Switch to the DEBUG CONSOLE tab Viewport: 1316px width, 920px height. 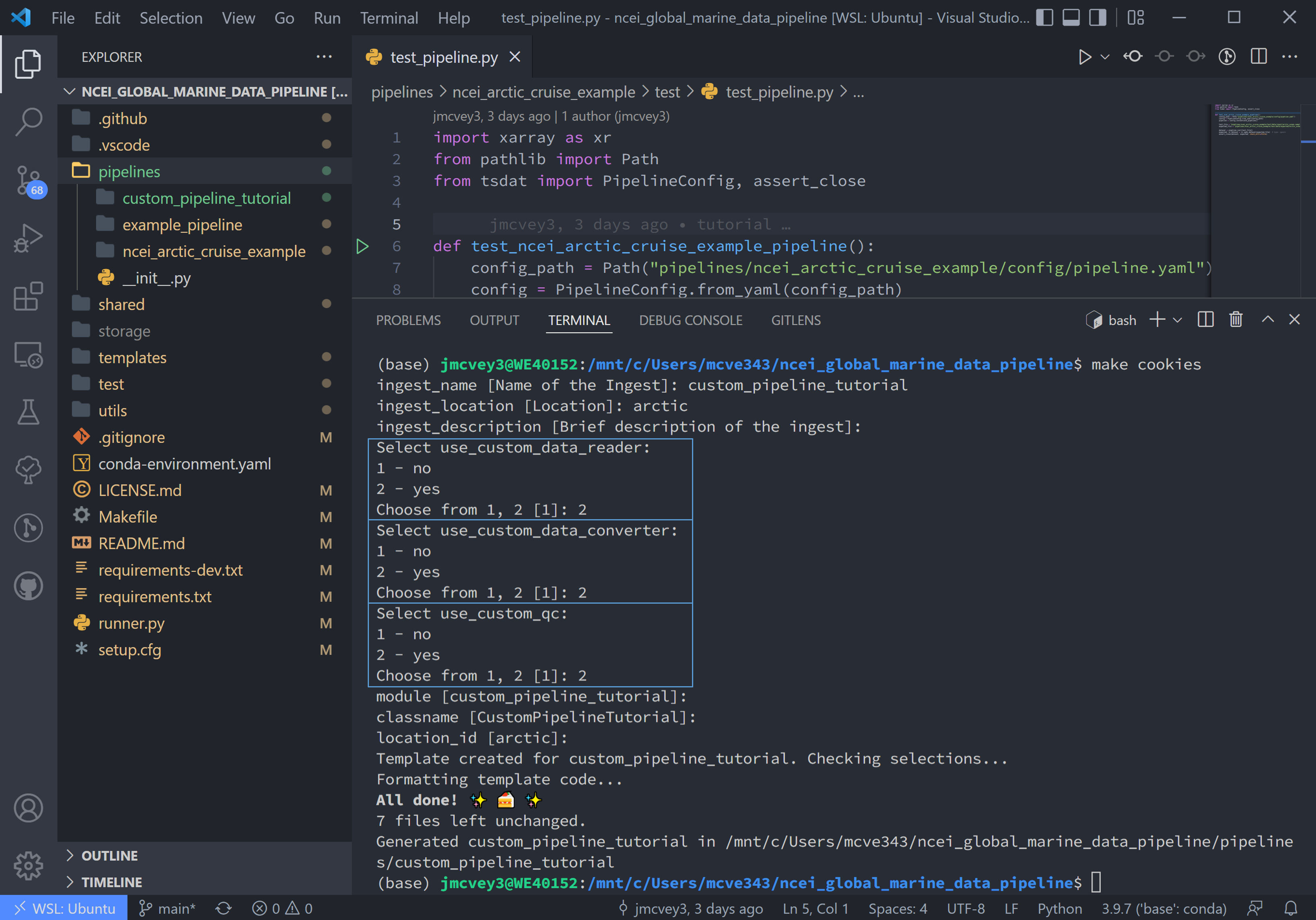click(690, 320)
